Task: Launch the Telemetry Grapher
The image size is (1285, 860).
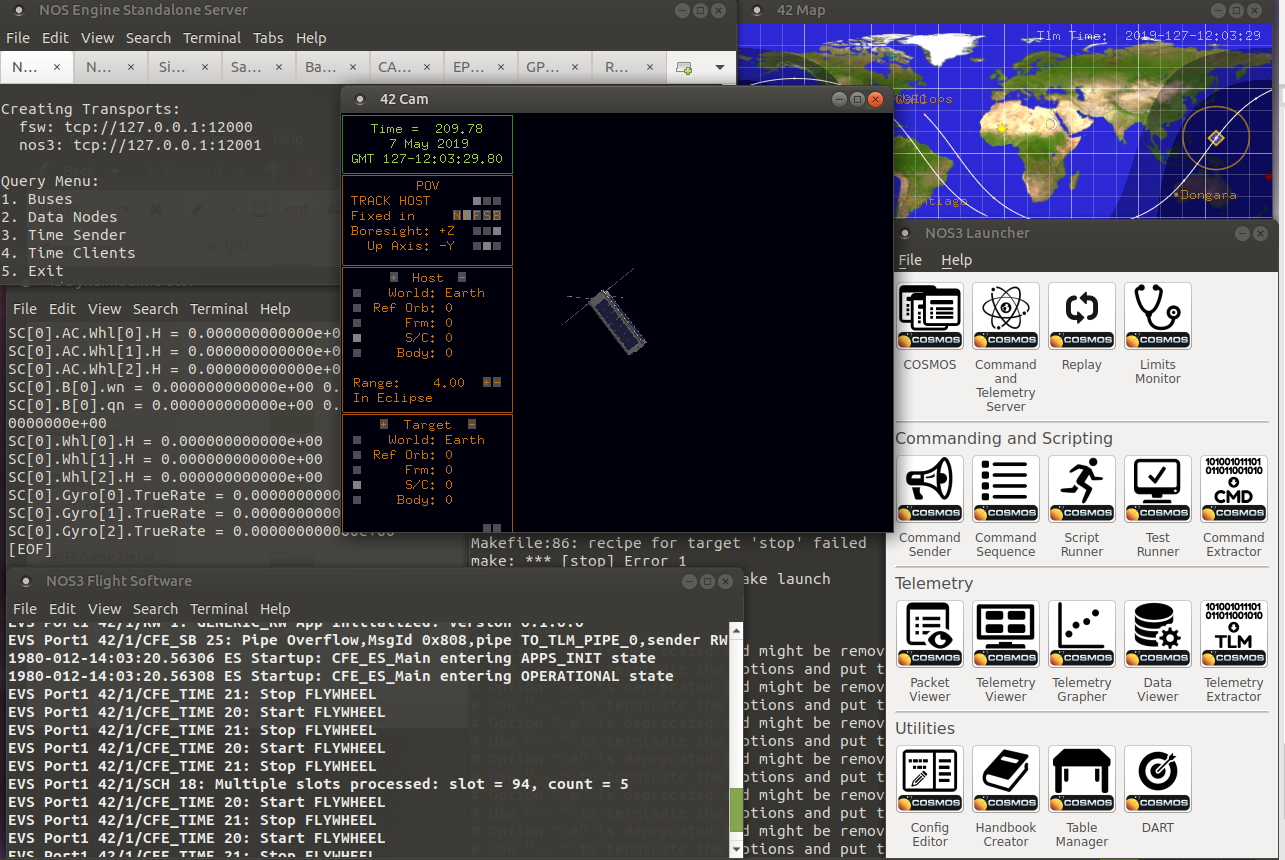Action: [1082, 634]
